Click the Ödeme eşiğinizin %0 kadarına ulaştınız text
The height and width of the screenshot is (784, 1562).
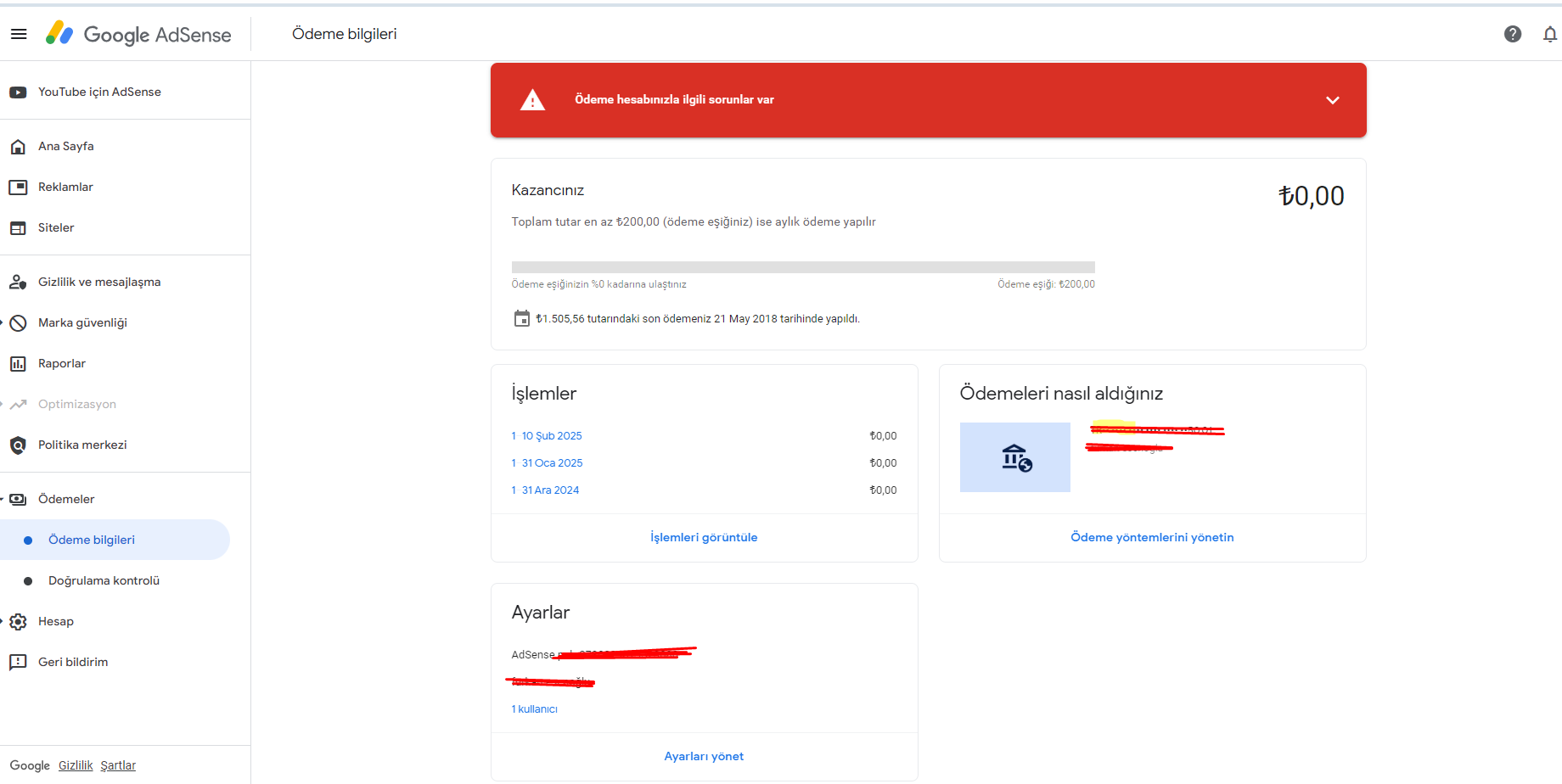click(x=598, y=284)
